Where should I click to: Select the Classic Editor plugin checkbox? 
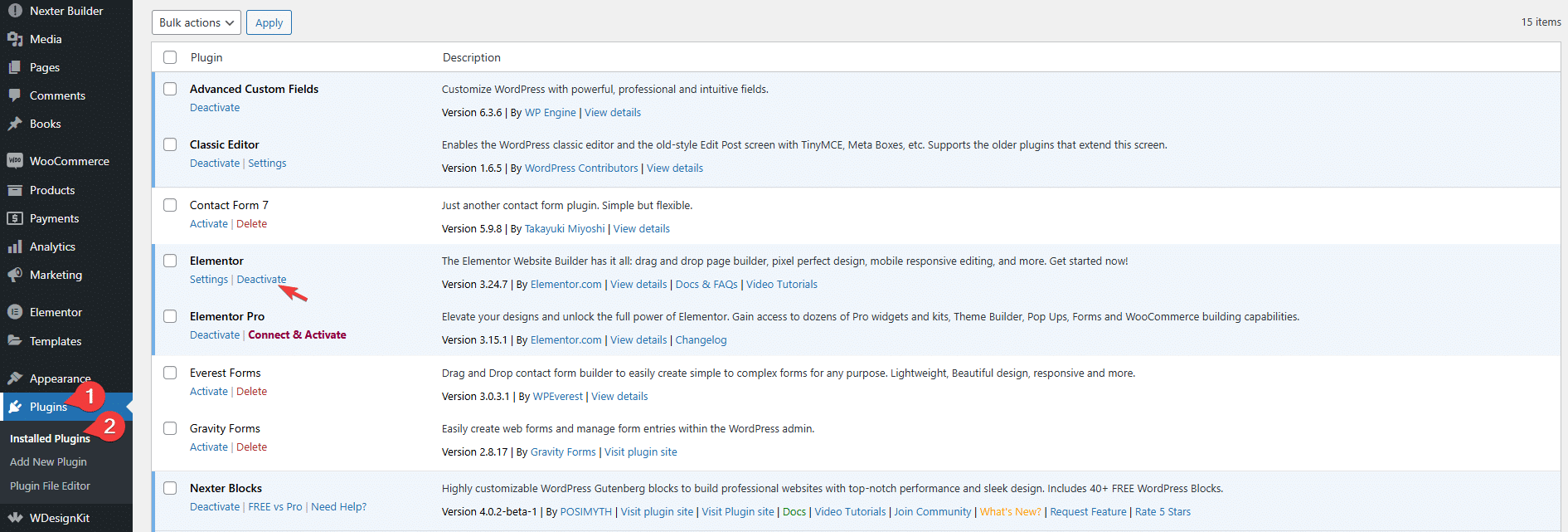tap(170, 144)
